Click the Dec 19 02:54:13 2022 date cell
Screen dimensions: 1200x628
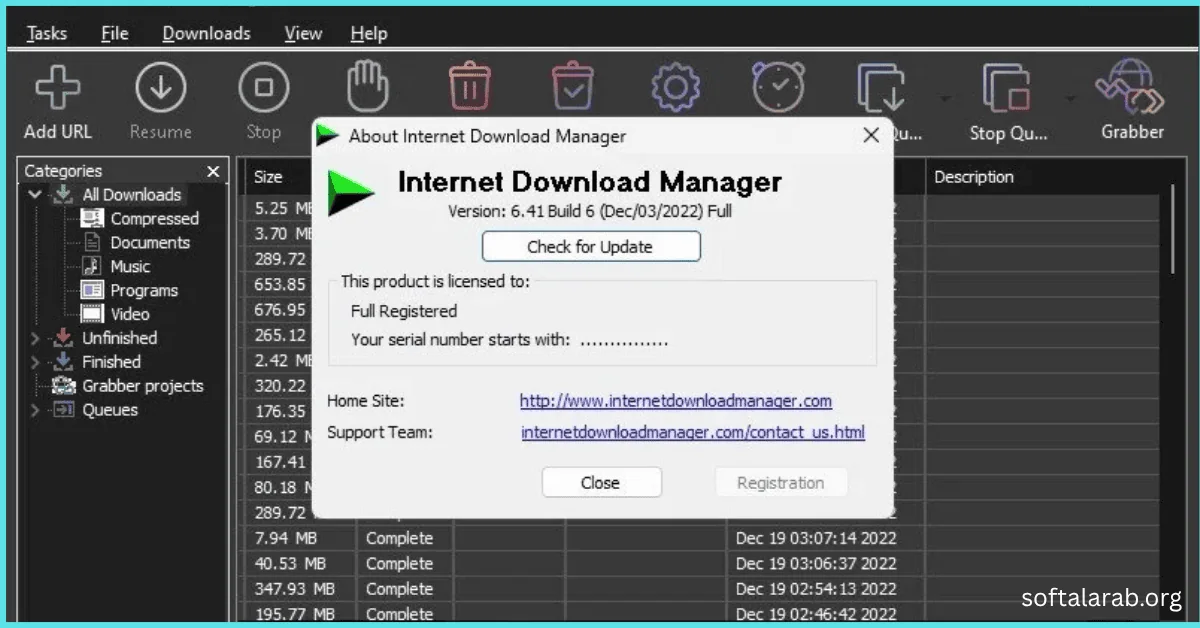(x=816, y=589)
